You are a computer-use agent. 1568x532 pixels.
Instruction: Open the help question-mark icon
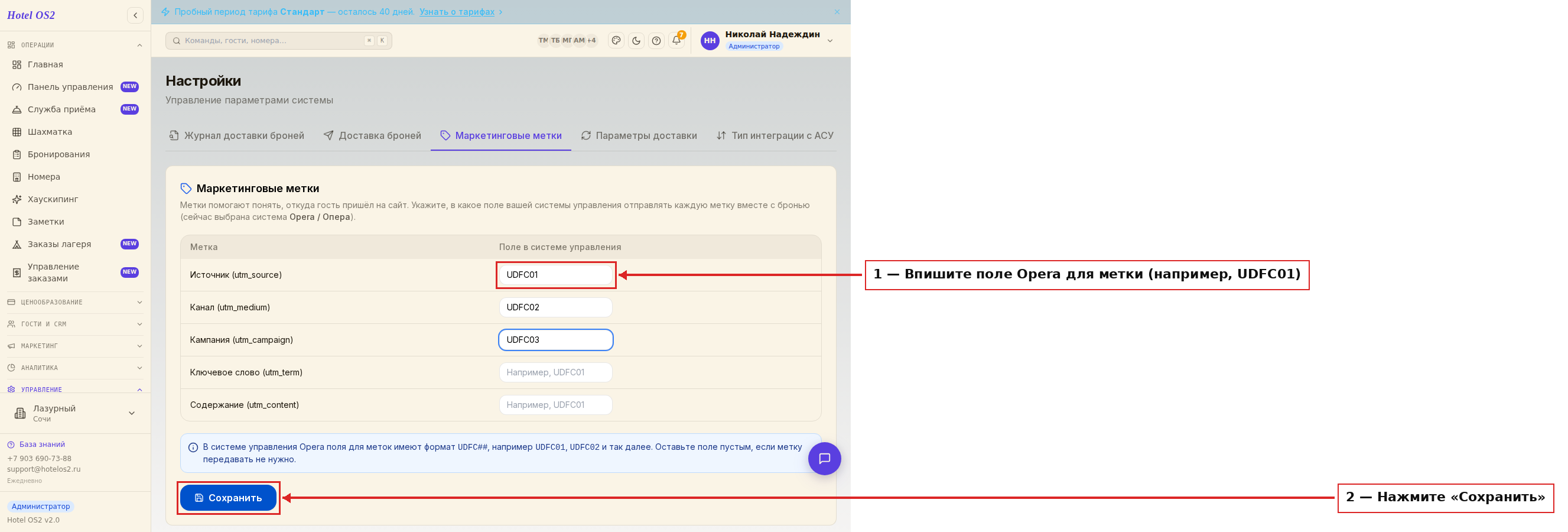coord(656,41)
